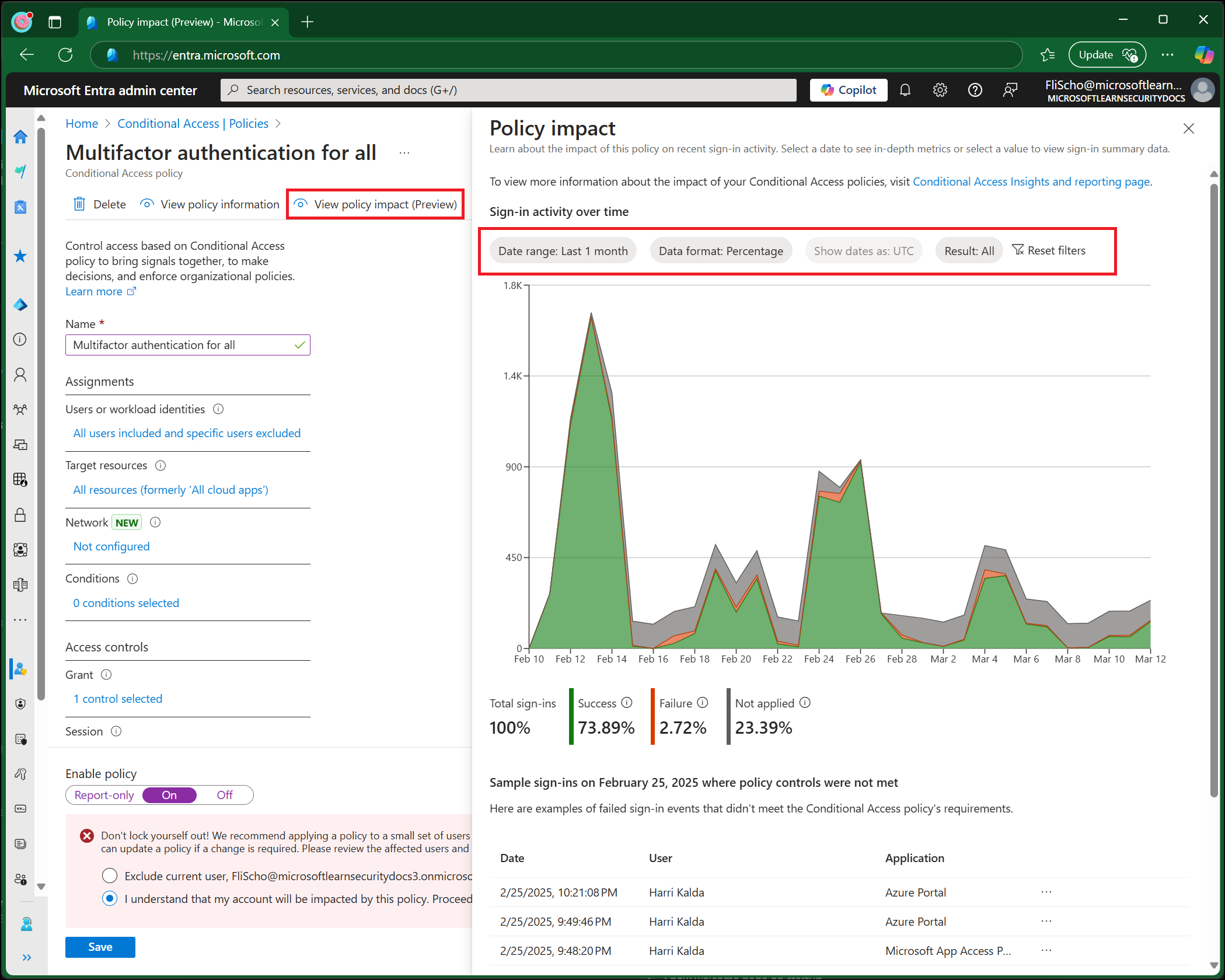This screenshot has width=1225, height=980.
Task: Click the Name input field
Action: click(181, 345)
